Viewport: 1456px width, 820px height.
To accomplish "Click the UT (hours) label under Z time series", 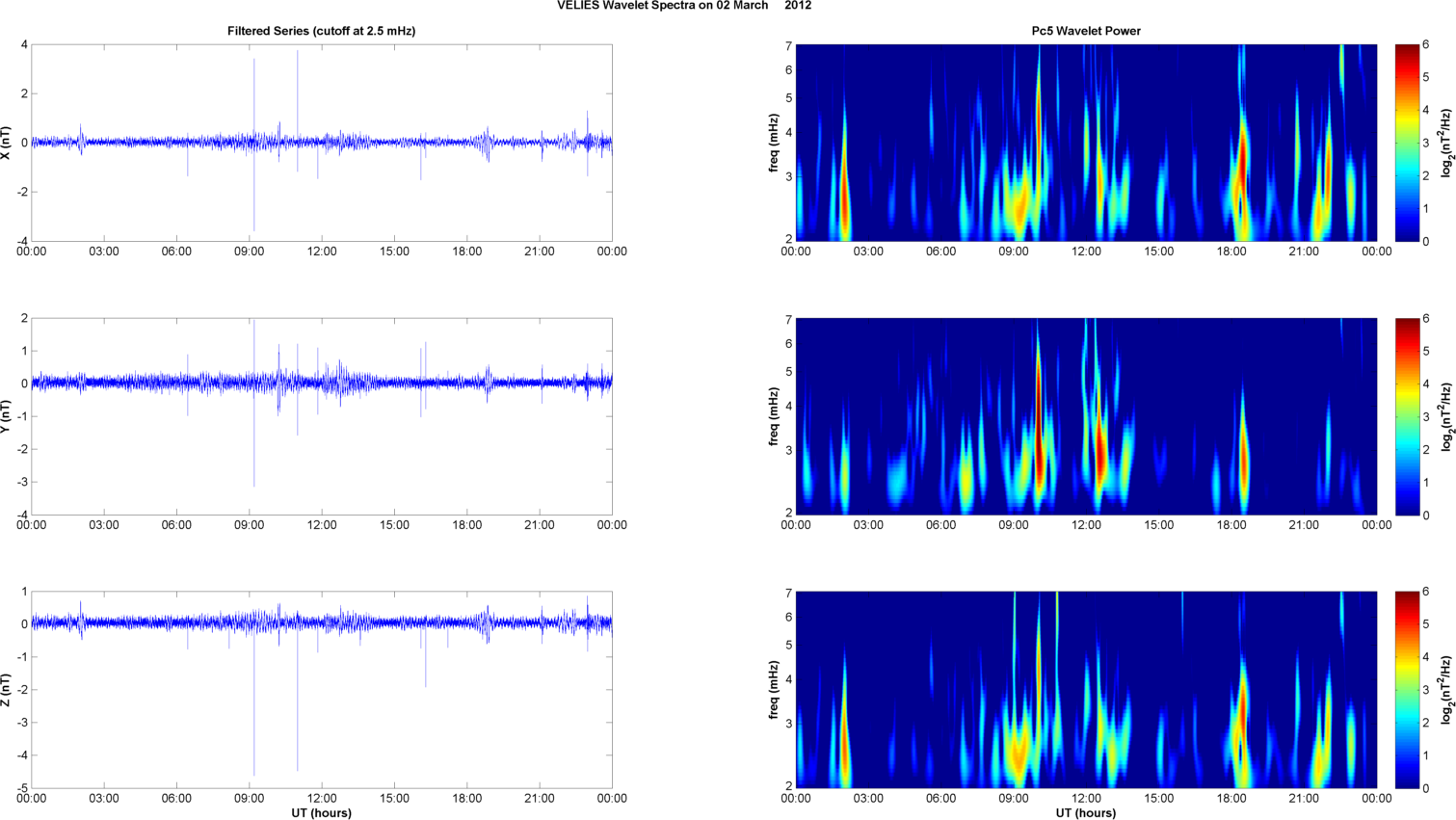I will [x=322, y=813].
